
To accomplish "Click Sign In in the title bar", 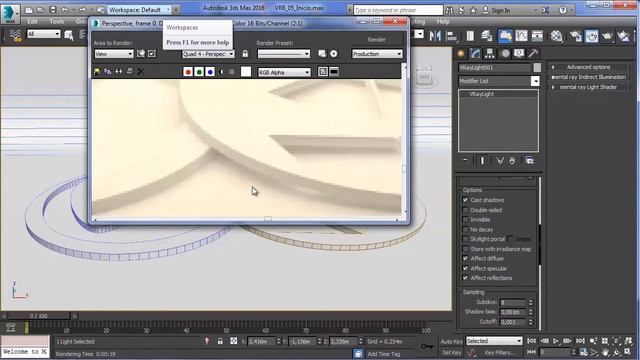I will tap(500, 10).
